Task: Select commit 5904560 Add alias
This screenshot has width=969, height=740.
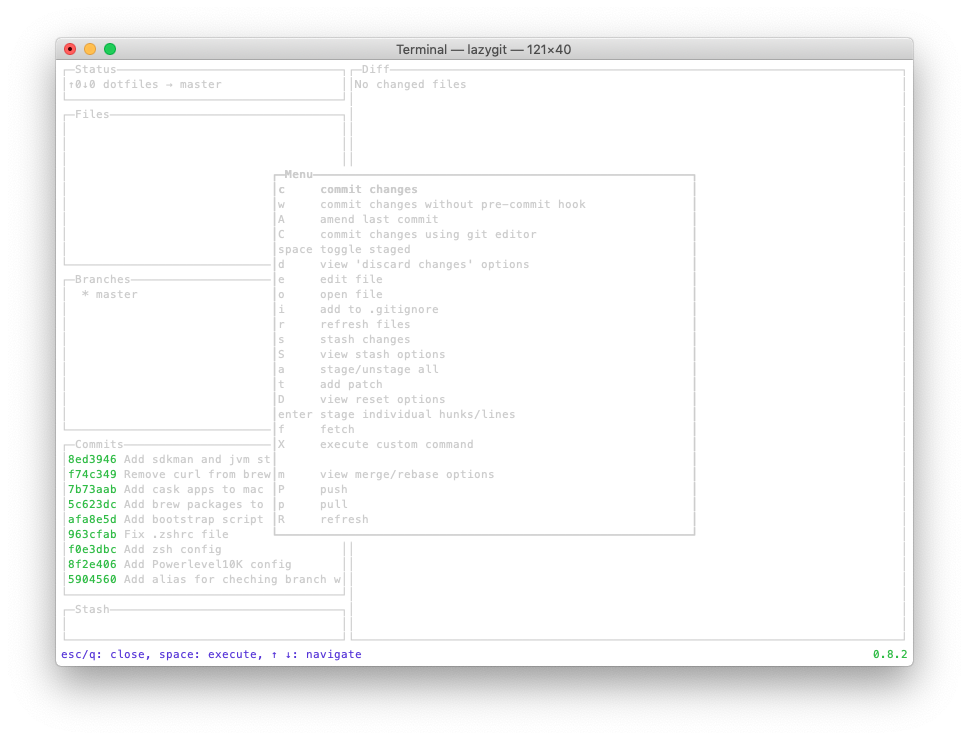Action: tap(204, 579)
